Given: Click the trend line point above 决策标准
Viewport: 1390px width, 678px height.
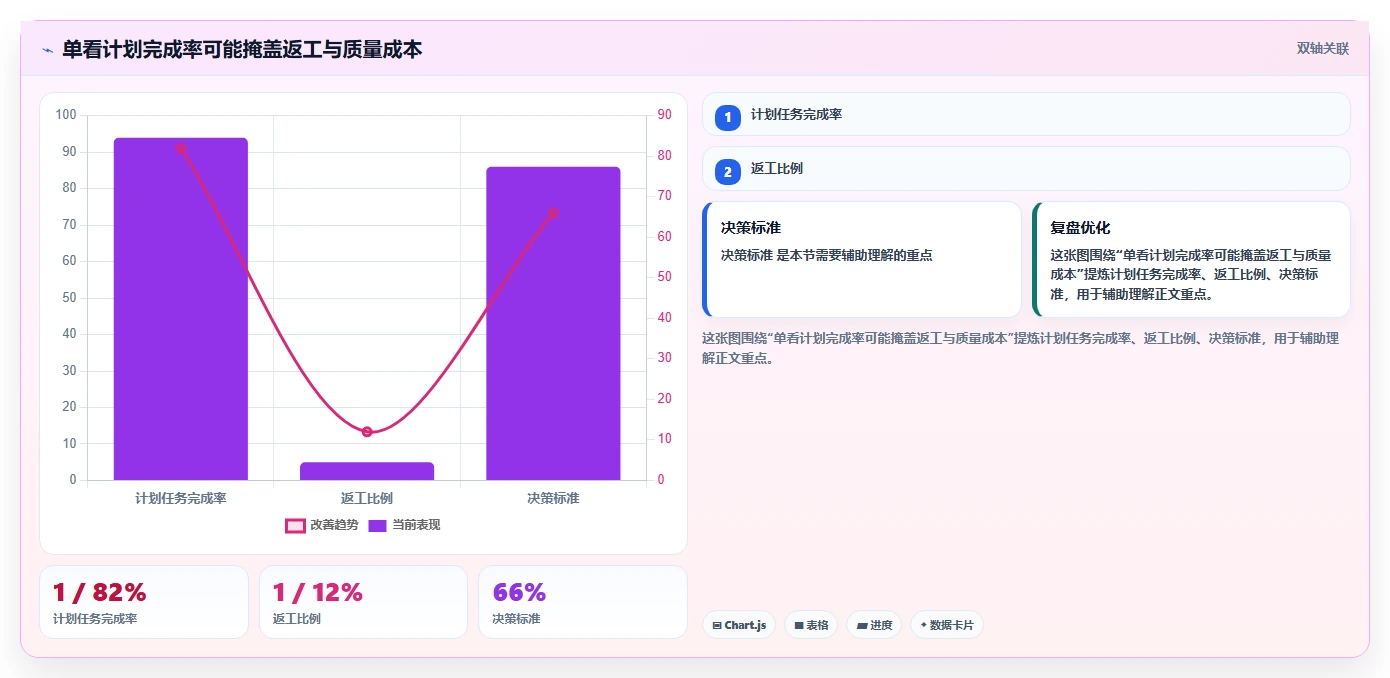Looking at the screenshot, I should (553, 213).
